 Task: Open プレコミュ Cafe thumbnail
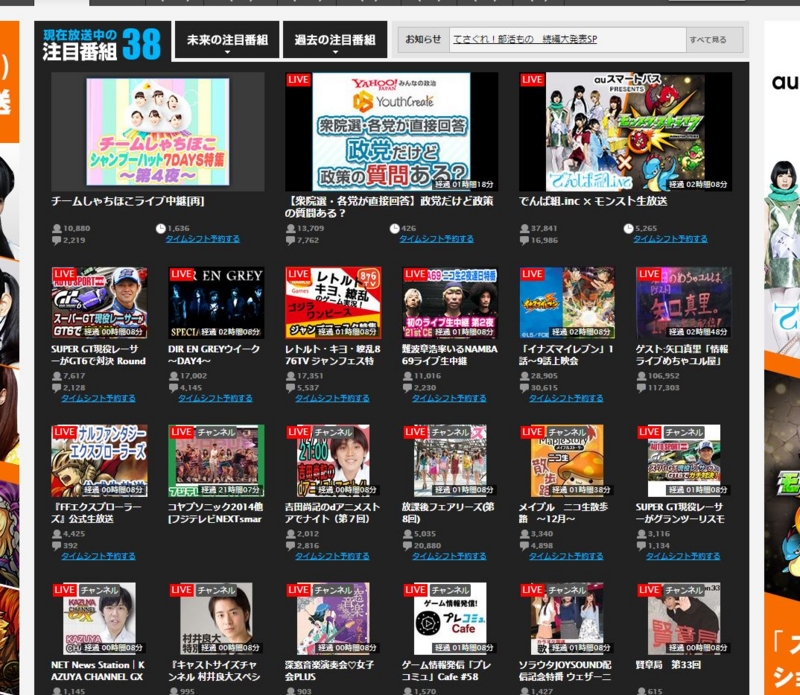450,618
